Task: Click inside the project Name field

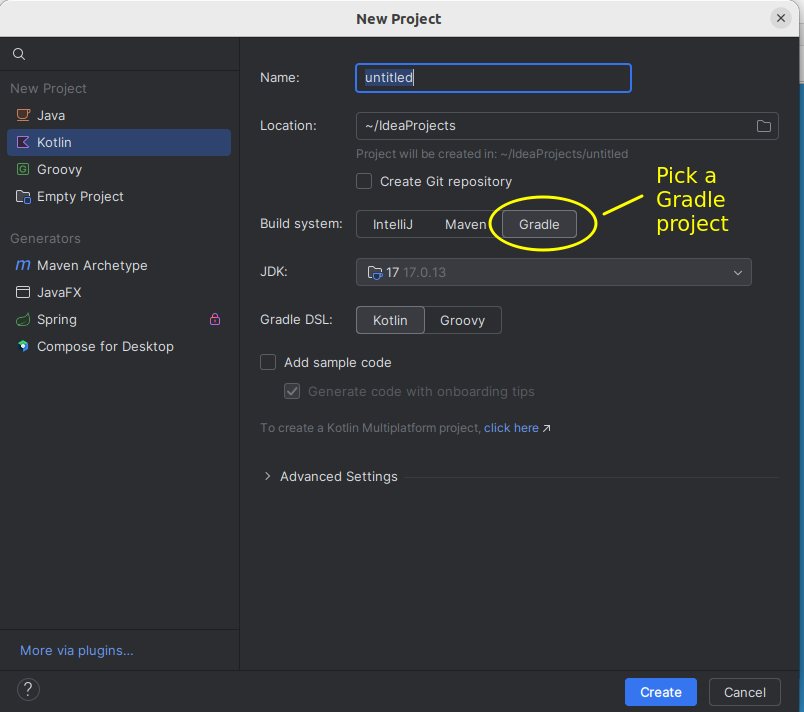Action: (x=493, y=78)
